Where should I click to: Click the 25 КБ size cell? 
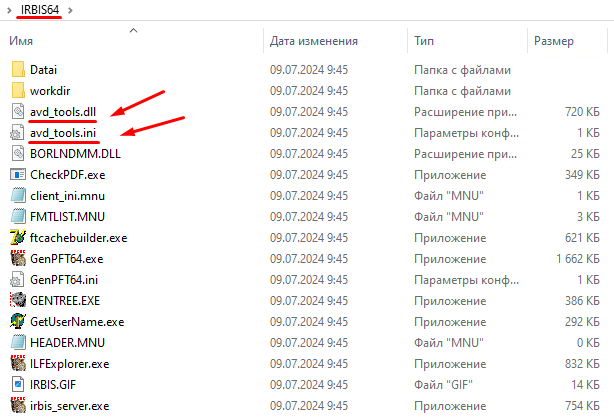point(585,153)
